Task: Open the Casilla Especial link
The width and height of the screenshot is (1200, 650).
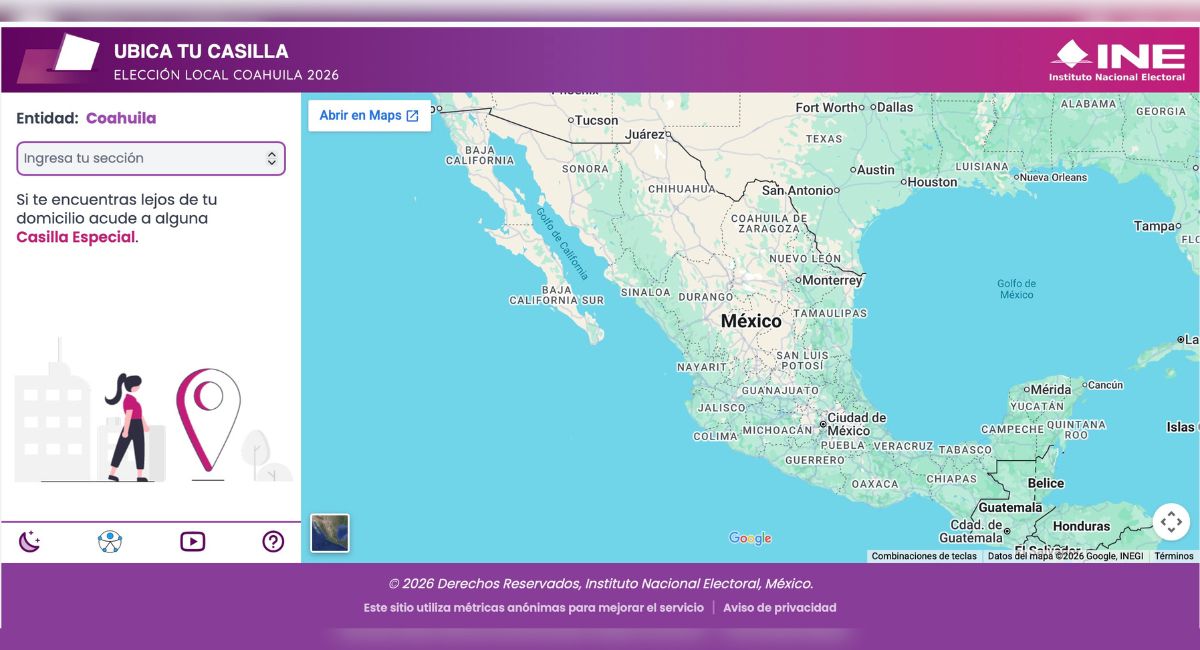Action: 75,237
